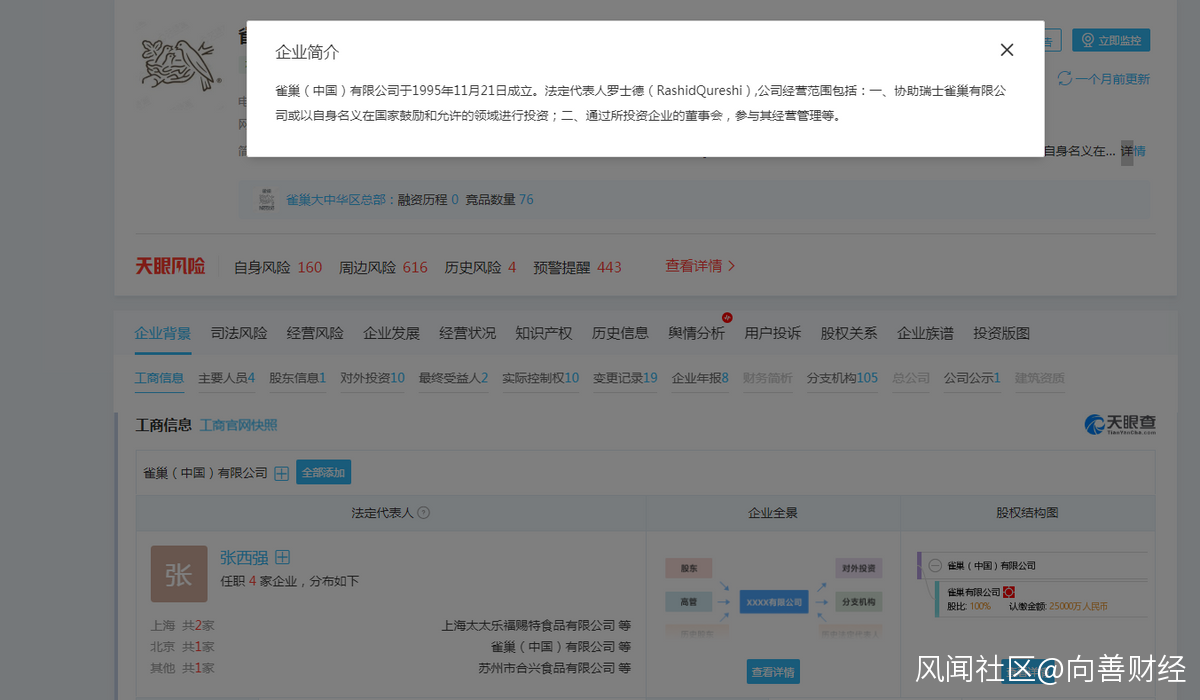The width and height of the screenshot is (1200, 700).
Task: Switch to the 企业族谱 tab
Action: click(925, 333)
